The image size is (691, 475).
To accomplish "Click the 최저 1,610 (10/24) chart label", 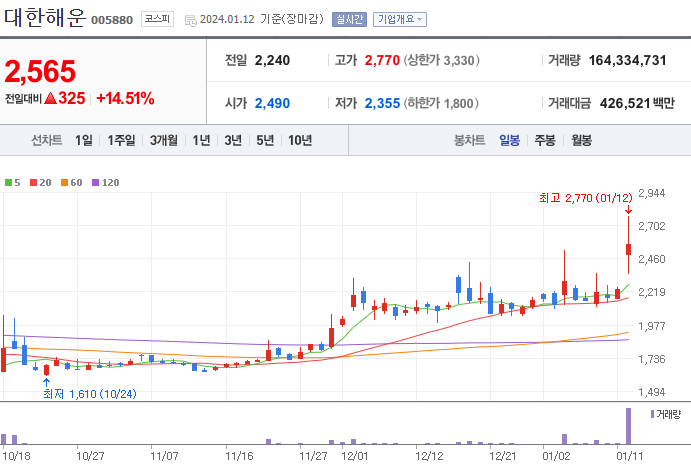I will coord(90,393).
